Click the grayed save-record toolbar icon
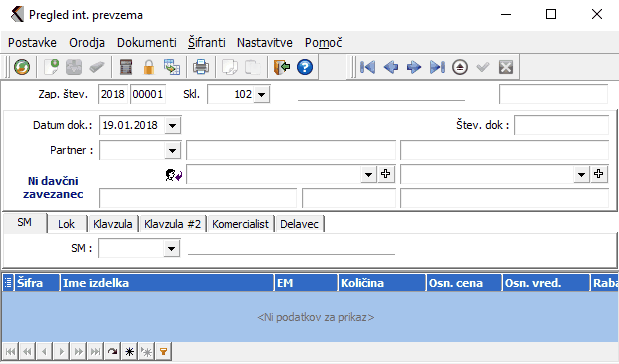 [x=74, y=67]
